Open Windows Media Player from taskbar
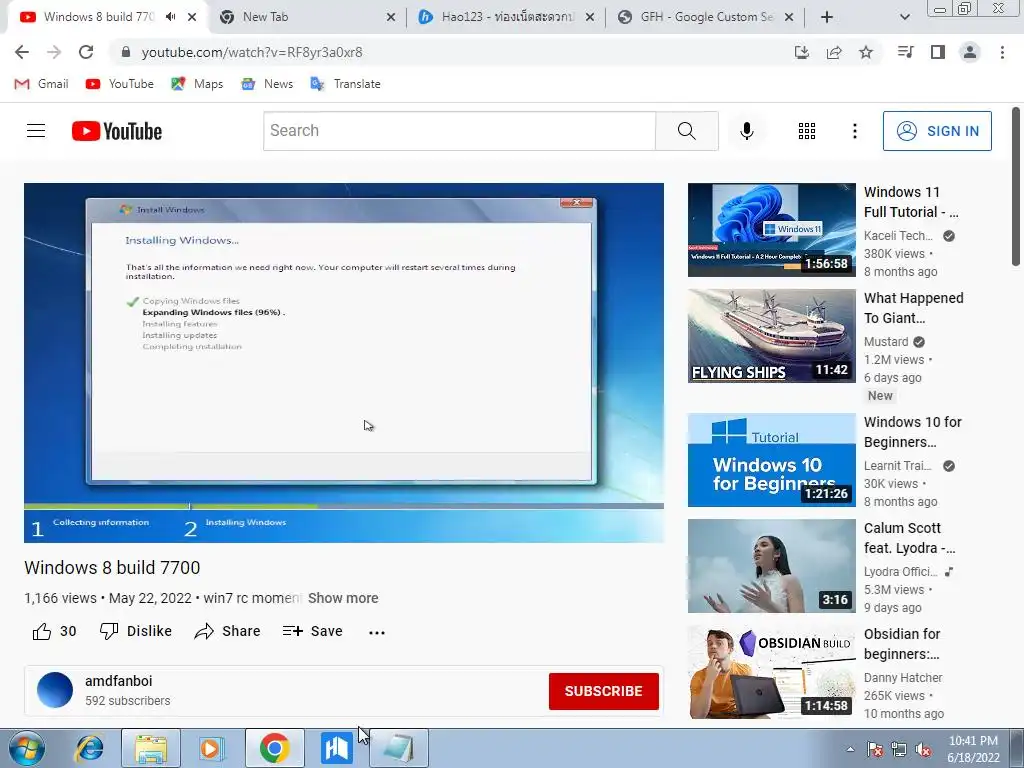Viewport: 1024px width, 768px height. (212, 748)
